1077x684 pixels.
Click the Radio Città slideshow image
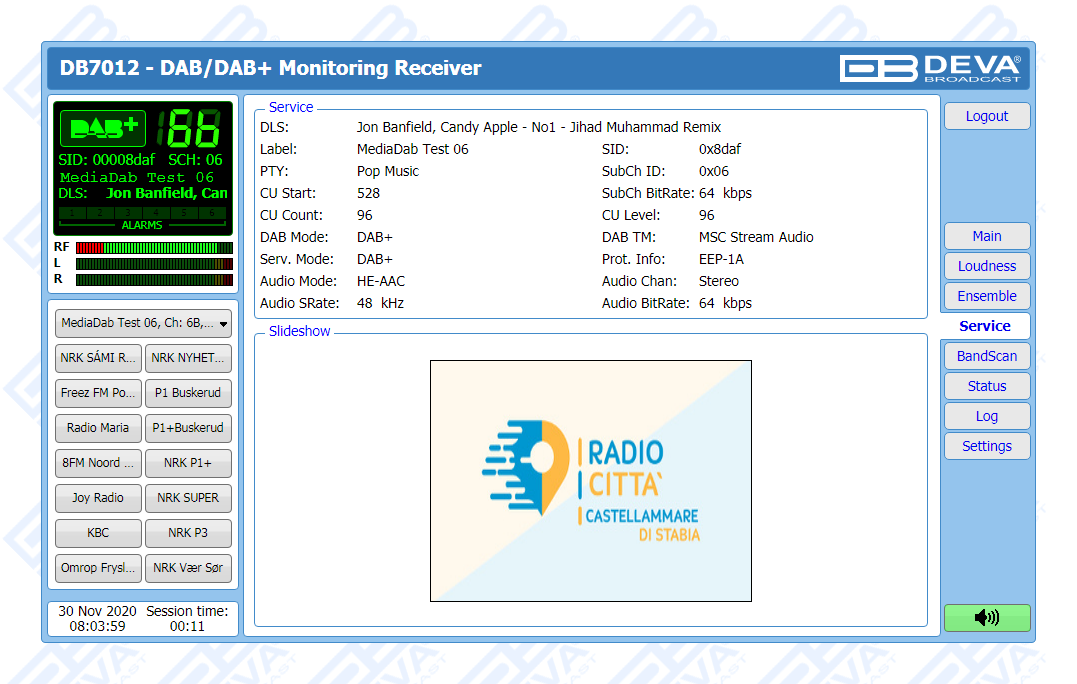coord(590,481)
